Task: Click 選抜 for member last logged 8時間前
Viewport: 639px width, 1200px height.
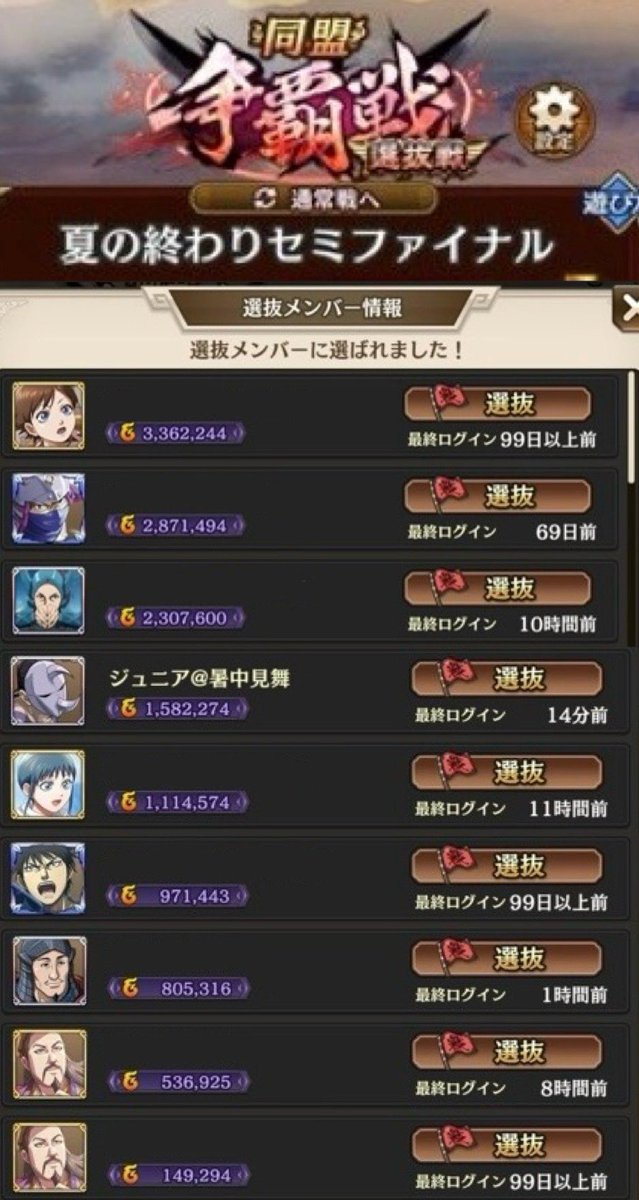Action: 507,1051
